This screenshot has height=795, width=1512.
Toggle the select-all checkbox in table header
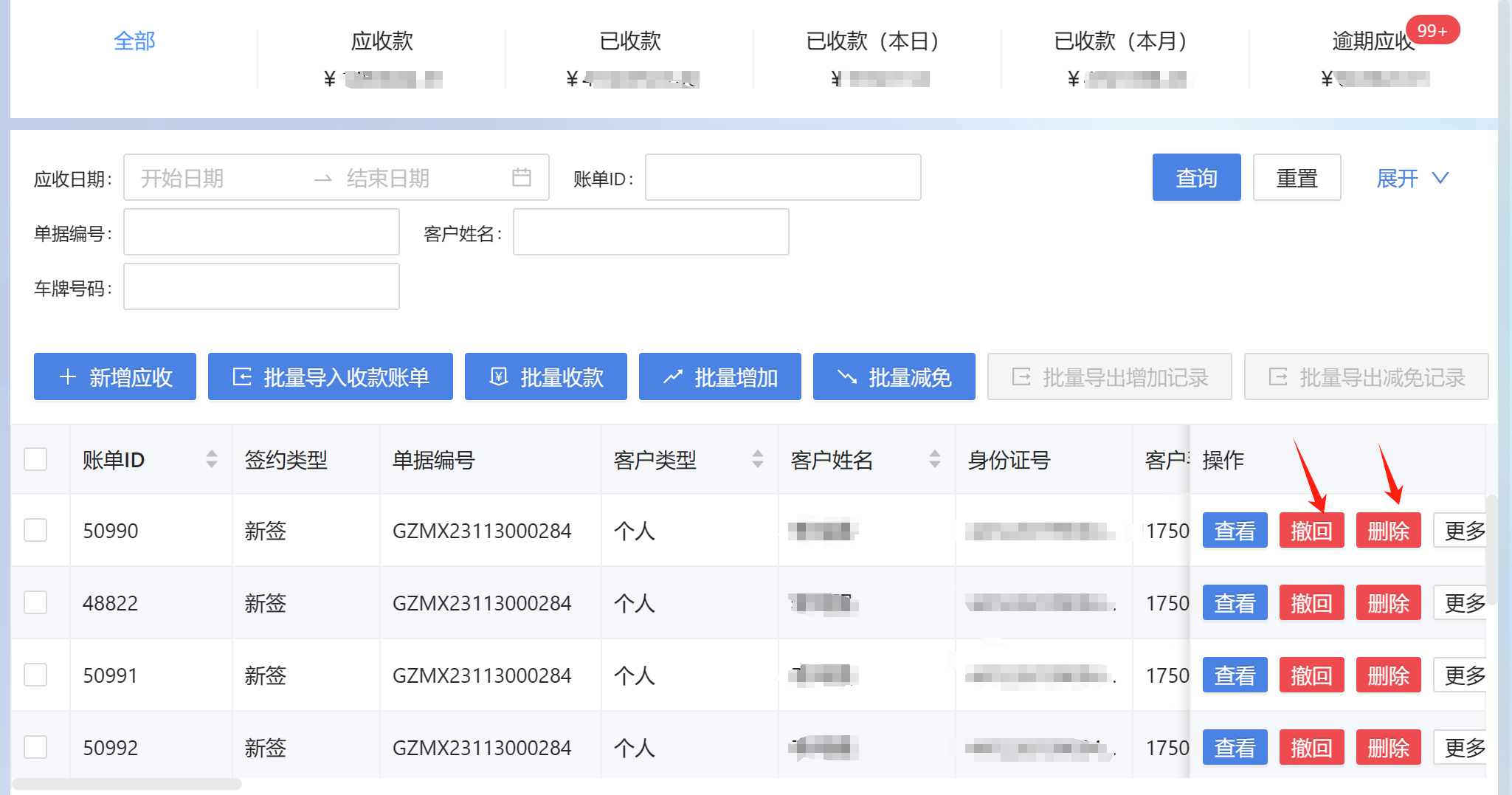pyautogui.click(x=35, y=459)
